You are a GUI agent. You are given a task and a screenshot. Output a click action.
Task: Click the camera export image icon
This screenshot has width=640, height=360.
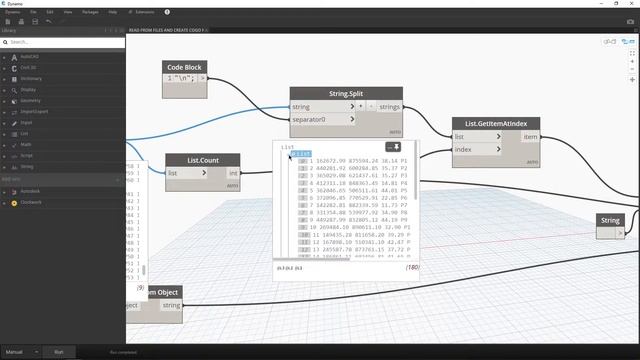tap(630, 22)
